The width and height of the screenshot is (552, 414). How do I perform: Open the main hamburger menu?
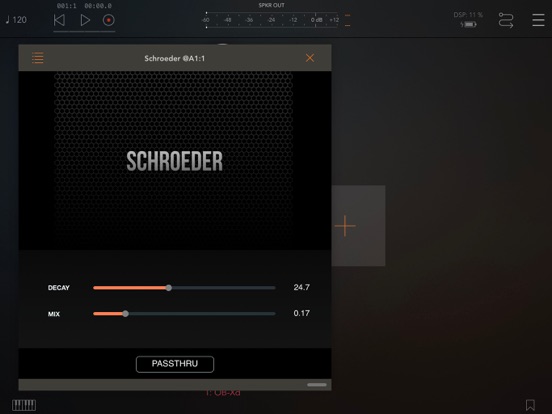538,20
